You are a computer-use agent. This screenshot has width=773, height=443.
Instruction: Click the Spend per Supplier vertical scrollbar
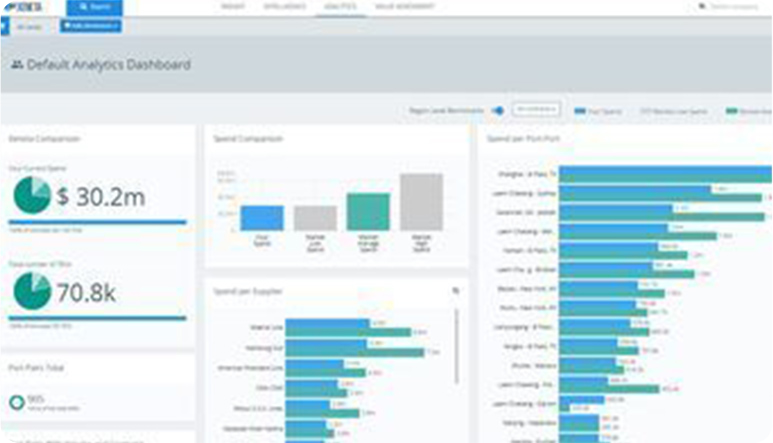pos(457,346)
